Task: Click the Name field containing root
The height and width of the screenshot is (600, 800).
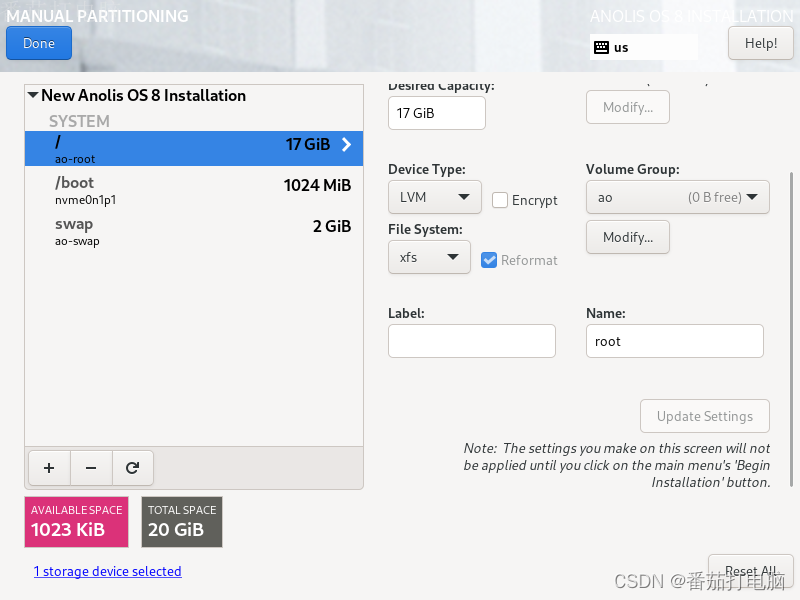Action: (x=674, y=341)
